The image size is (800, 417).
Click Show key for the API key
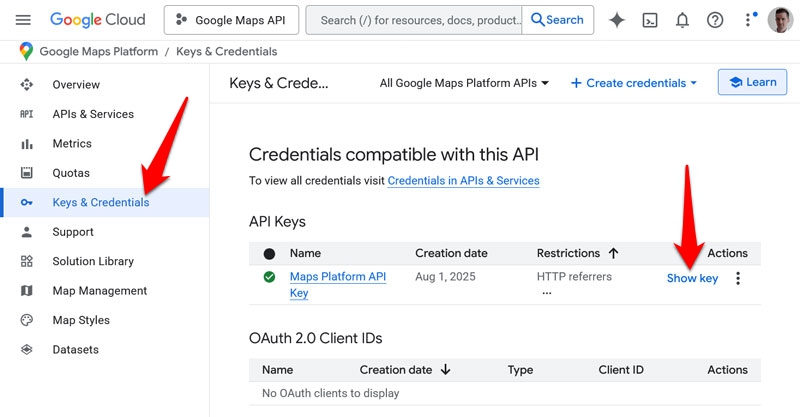[692, 278]
